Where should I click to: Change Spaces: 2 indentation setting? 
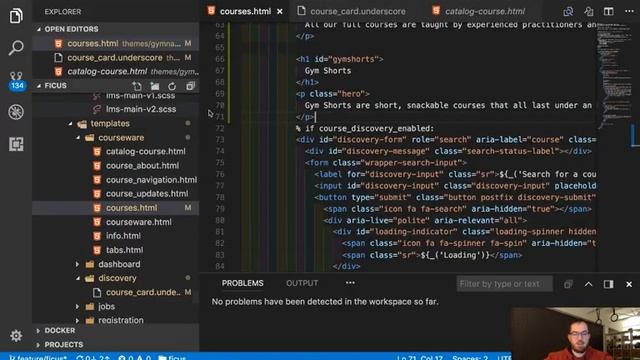tap(470, 357)
